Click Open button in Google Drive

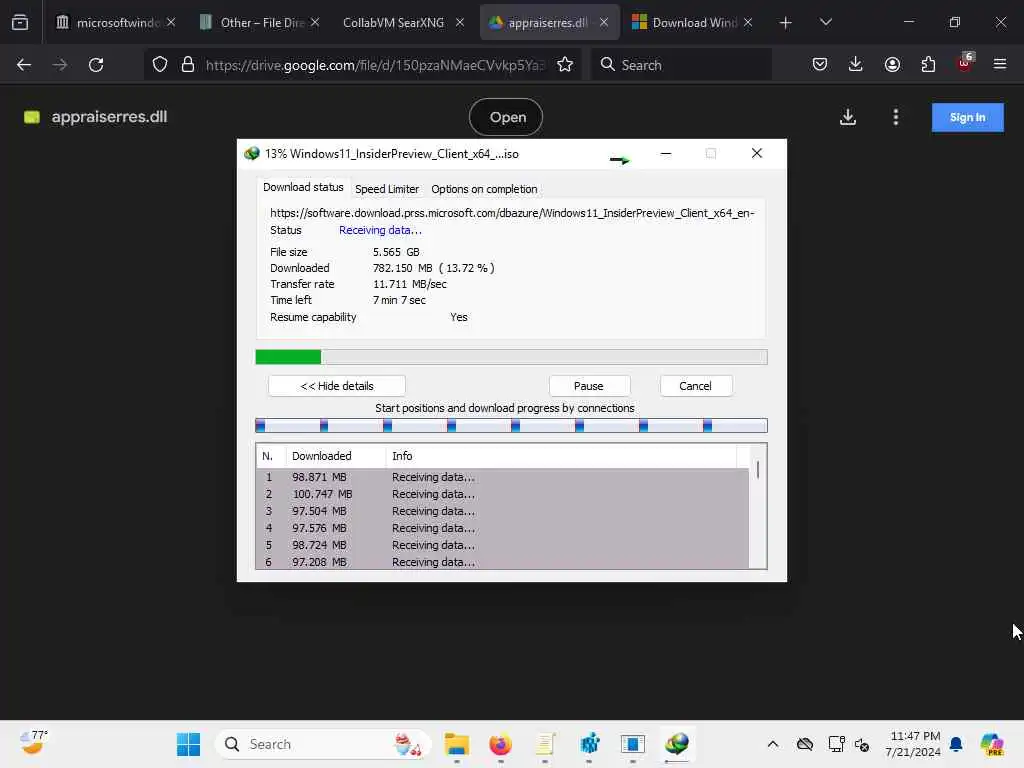click(x=507, y=118)
